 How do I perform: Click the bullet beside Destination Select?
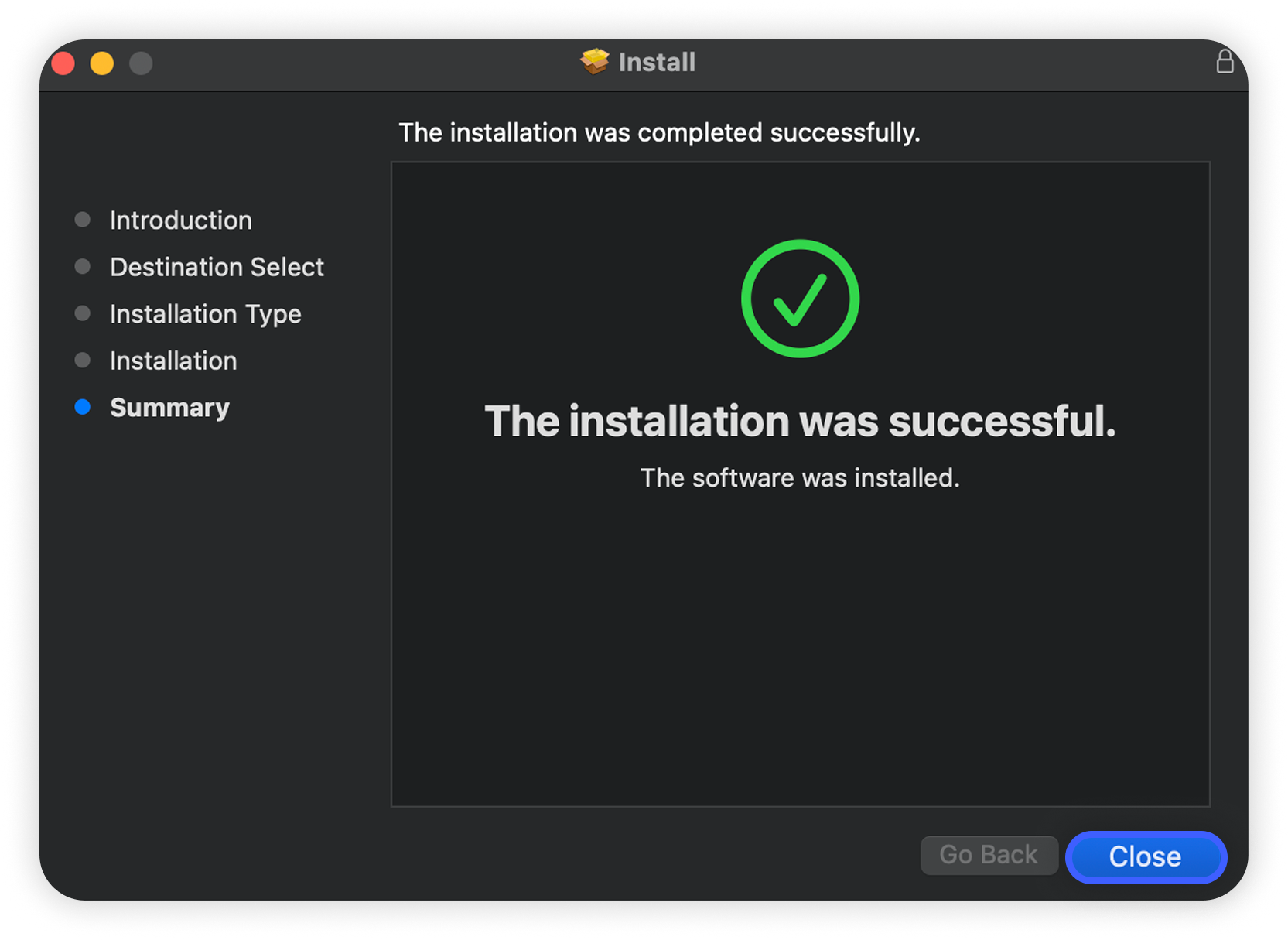pyautogui.click(x=83, y=267)
